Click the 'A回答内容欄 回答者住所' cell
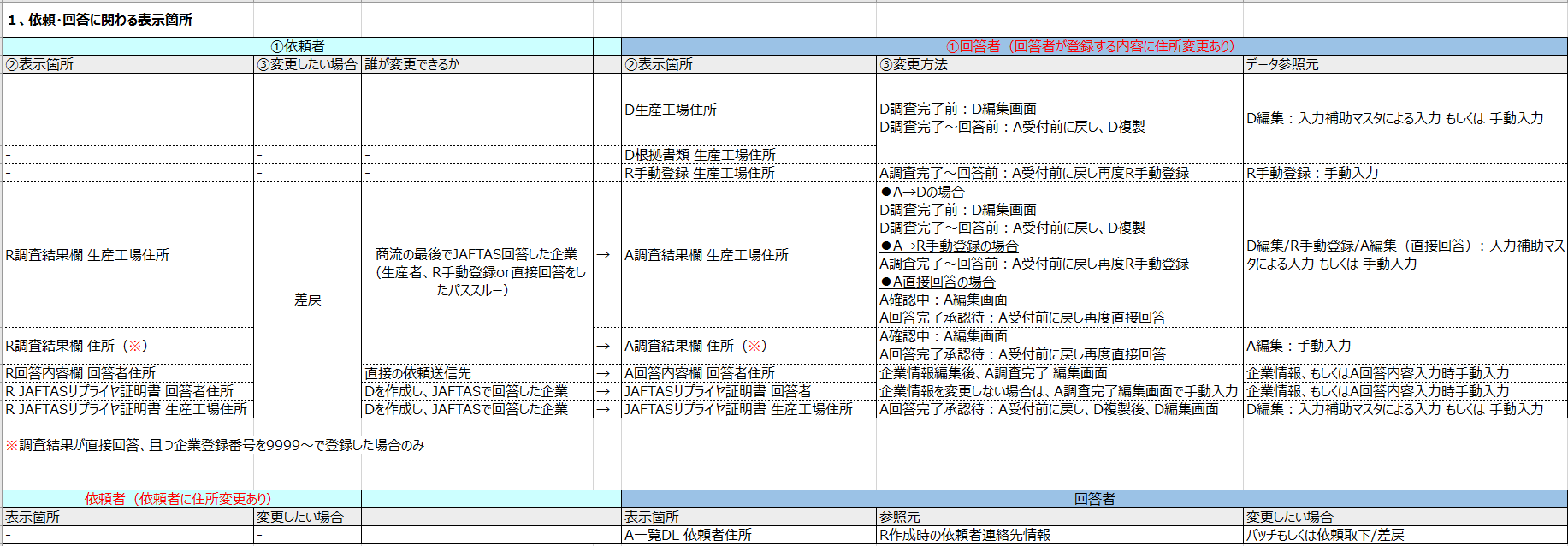This screenshot has width=1568, height=546. [x=699, y=373]
